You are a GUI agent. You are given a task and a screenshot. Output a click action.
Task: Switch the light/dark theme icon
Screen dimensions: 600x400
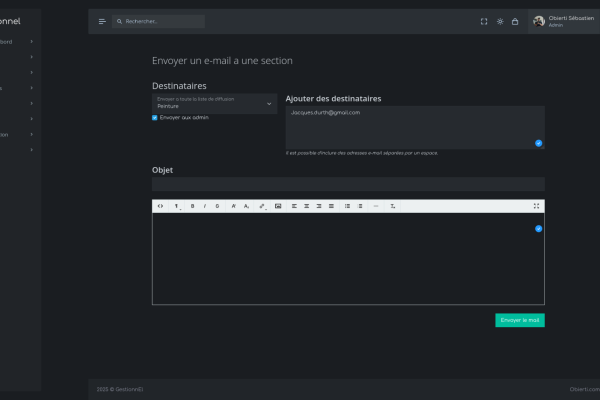(x=500, y=21)
